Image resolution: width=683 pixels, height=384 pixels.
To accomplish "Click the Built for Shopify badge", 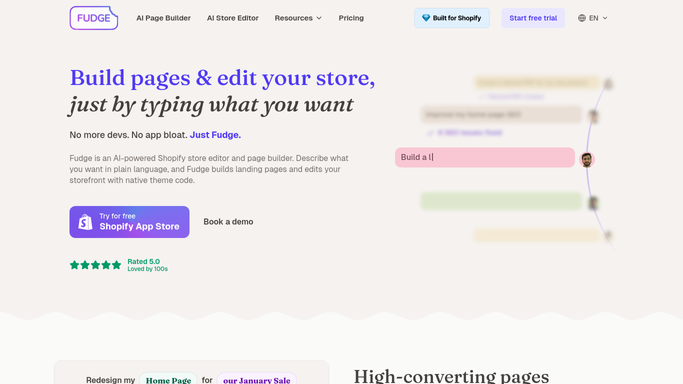I will 452,18.
